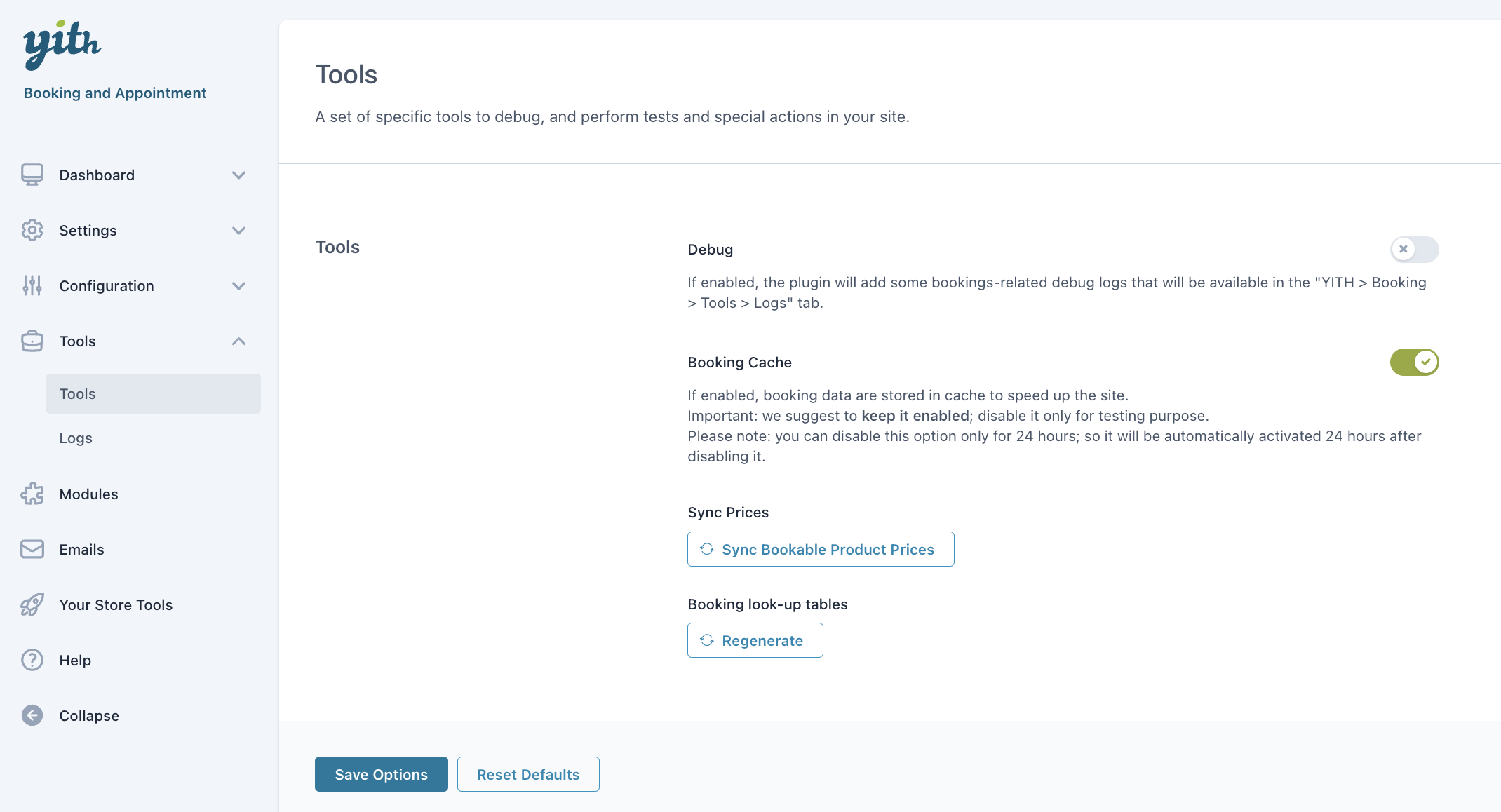This screenshot has width=1501, height=812.
Task: Expand the Settings menu chevron
Action: click(x=238, y=230)
